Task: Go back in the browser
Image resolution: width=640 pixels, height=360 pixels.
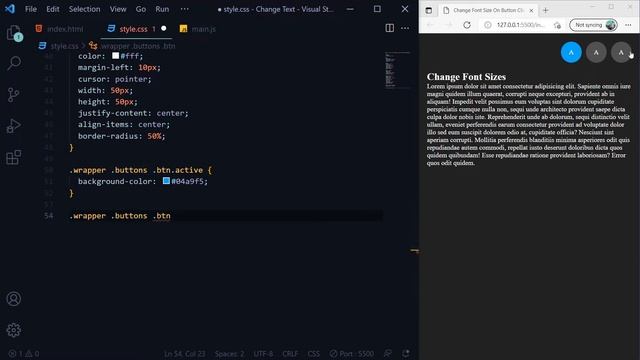Action: click(x=430, y=25)
